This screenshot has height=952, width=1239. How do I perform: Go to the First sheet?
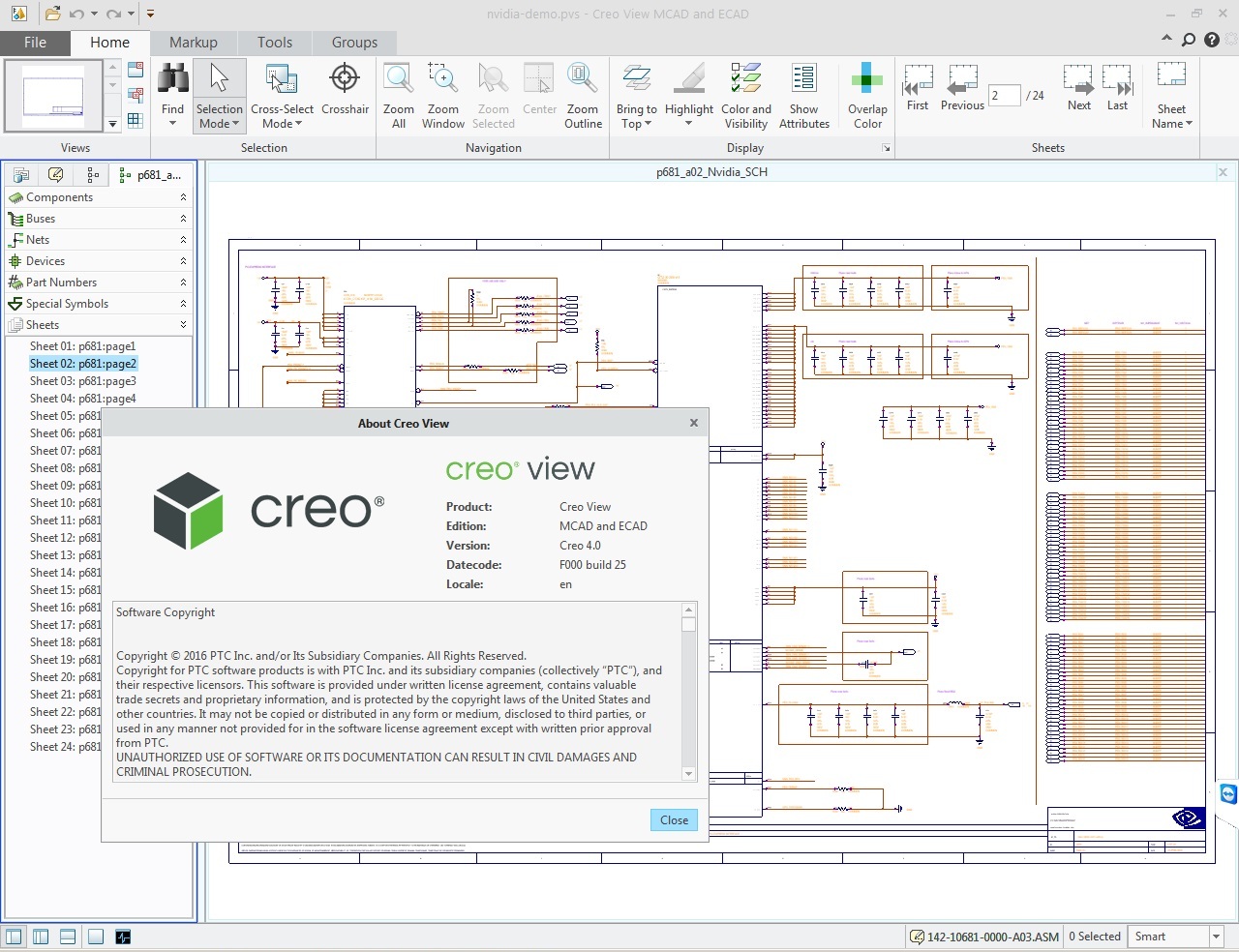918,79
